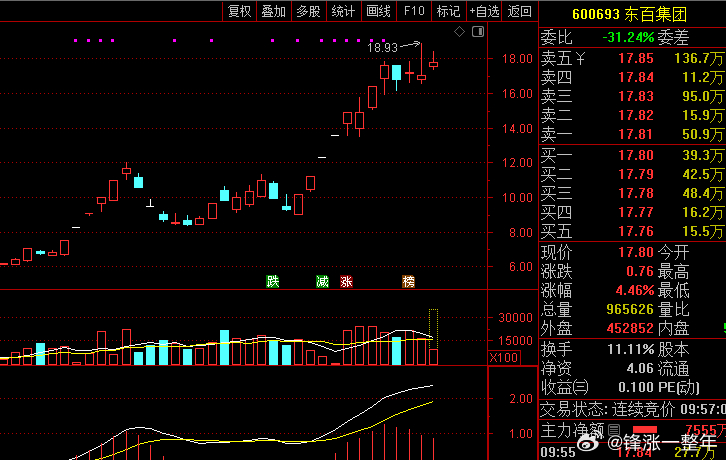Open the 统计 statistics tool
Screen dimensions: 726x460
344,11
